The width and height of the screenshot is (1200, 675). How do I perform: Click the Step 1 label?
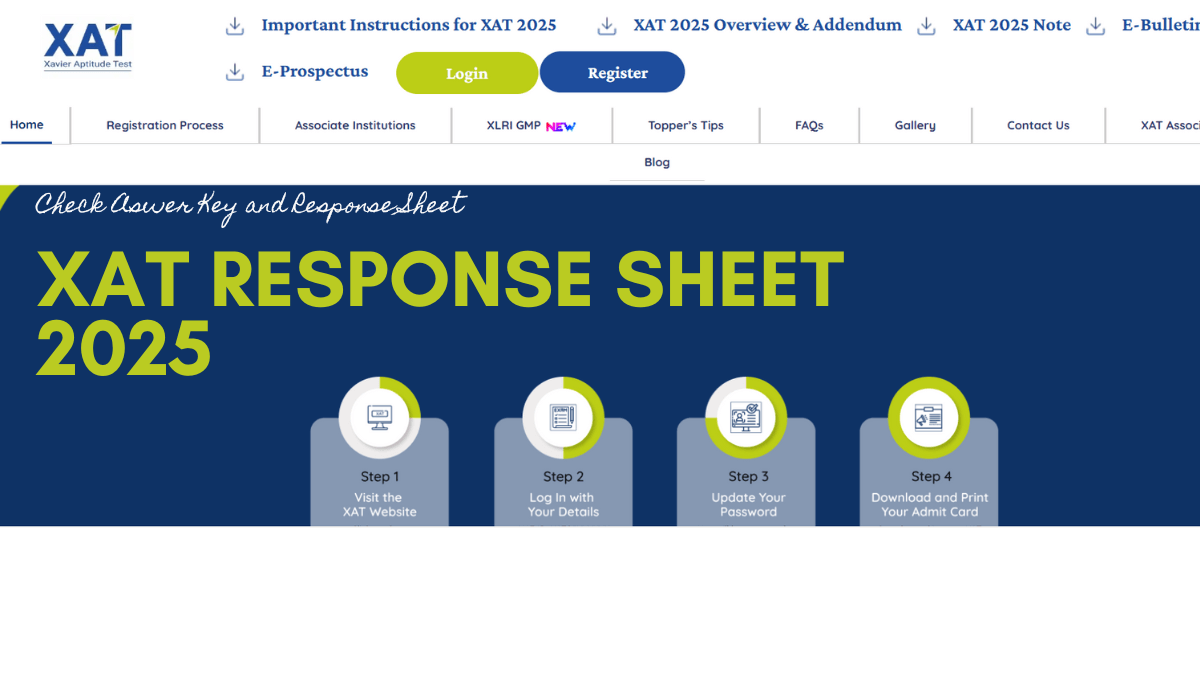coord(380,477)
